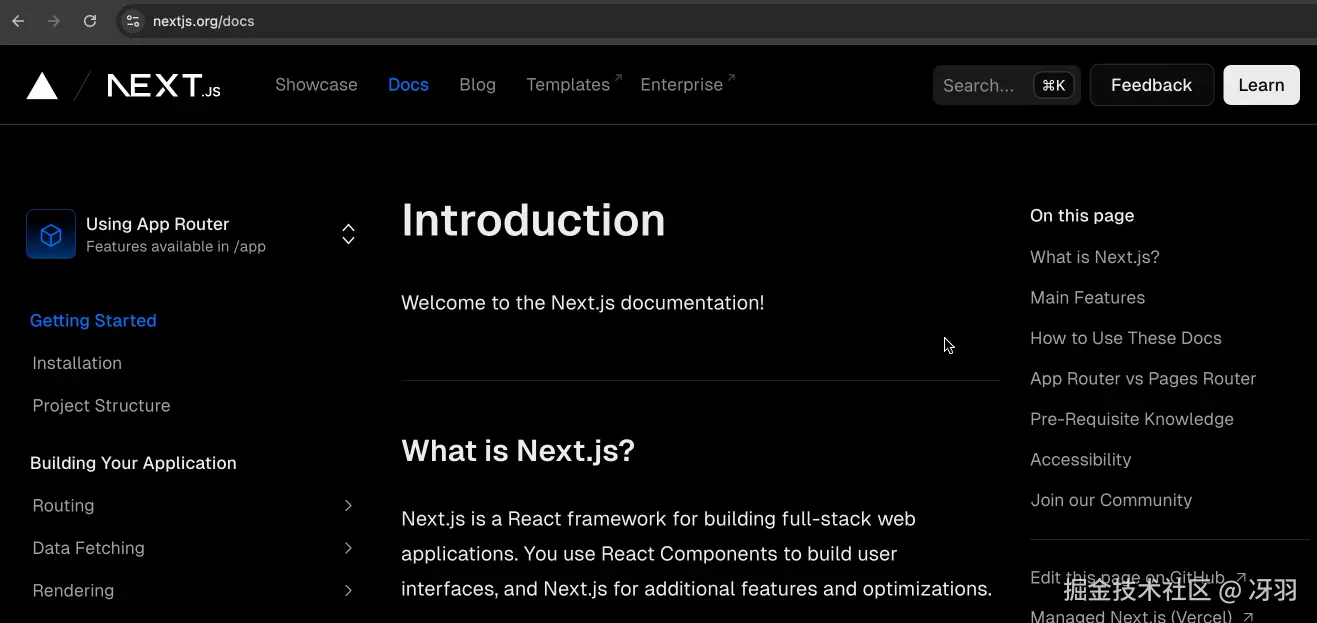Image resolution: width=1317 pixels, height=623 pixels.
Task: Click the ⌘K shortcut badge
Action: [1054, 85]
